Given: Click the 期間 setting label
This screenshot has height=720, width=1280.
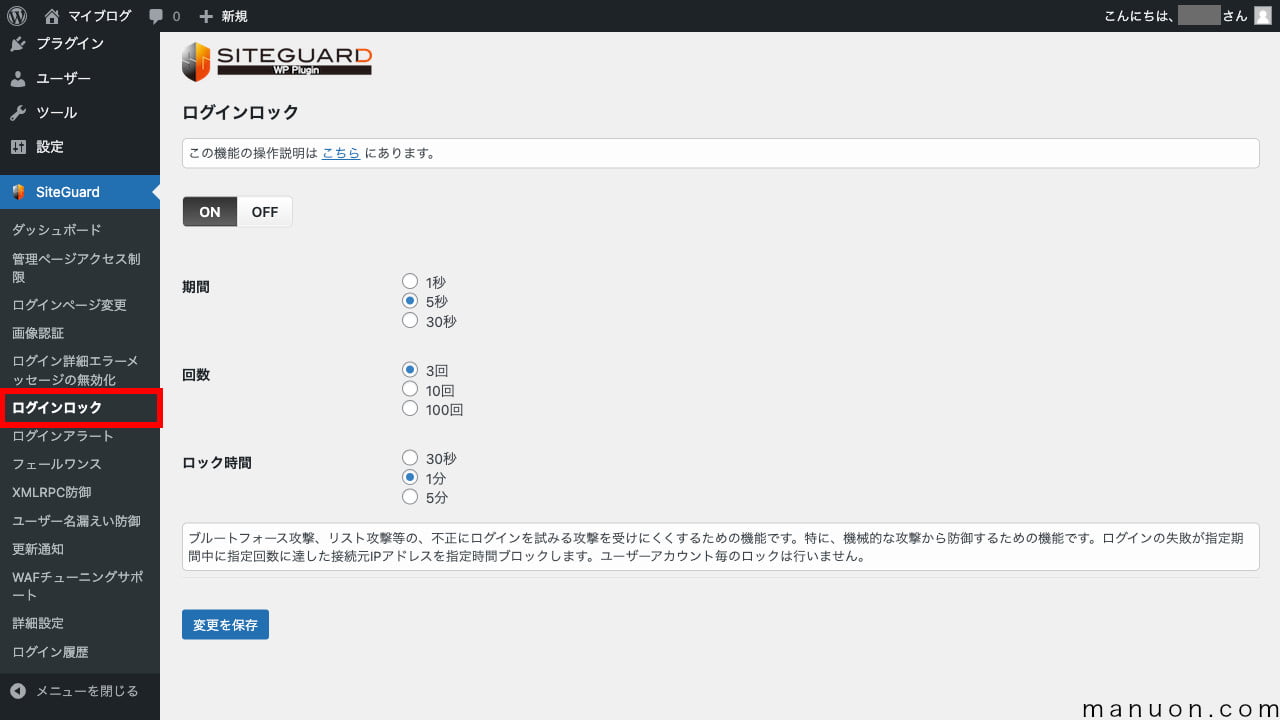Looking at the screenshot, I should (x=196, y=287).
